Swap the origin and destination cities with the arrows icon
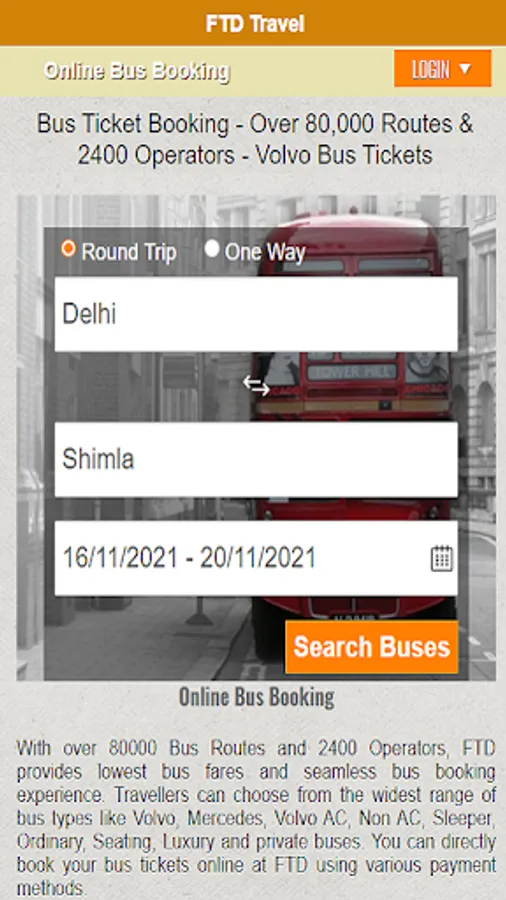This screenshot has height=900, width=506. pyautogui.click(x=256, y=386)
